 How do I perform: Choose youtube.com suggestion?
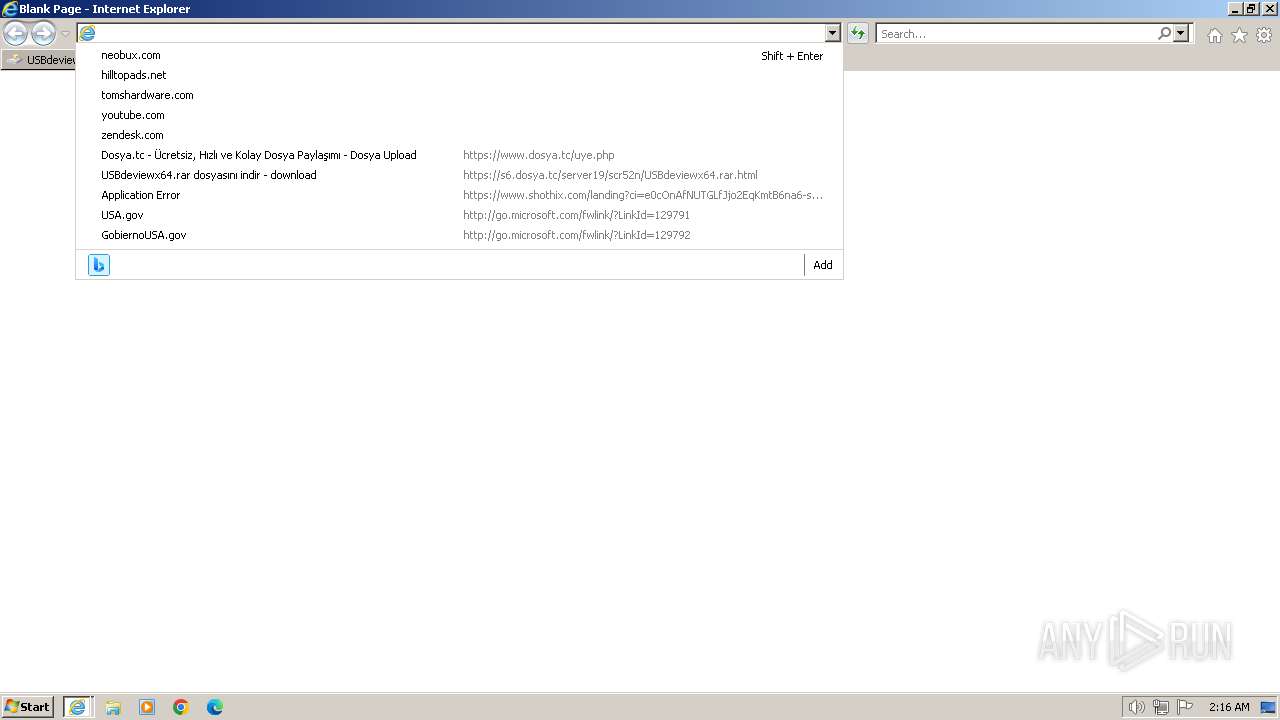[460, 115]
